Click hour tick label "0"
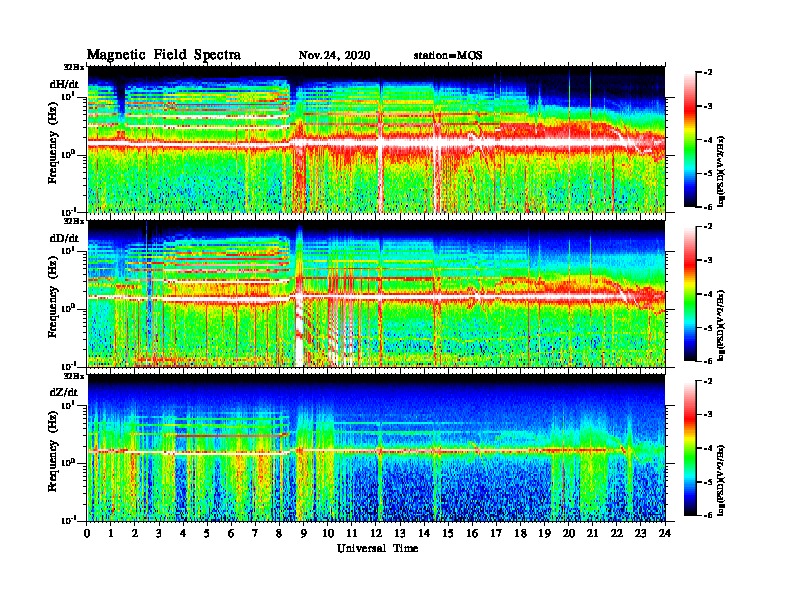Image resolution: width=792 pixels, height=612 pixels. pyautogui.click(x=87, y=533)
